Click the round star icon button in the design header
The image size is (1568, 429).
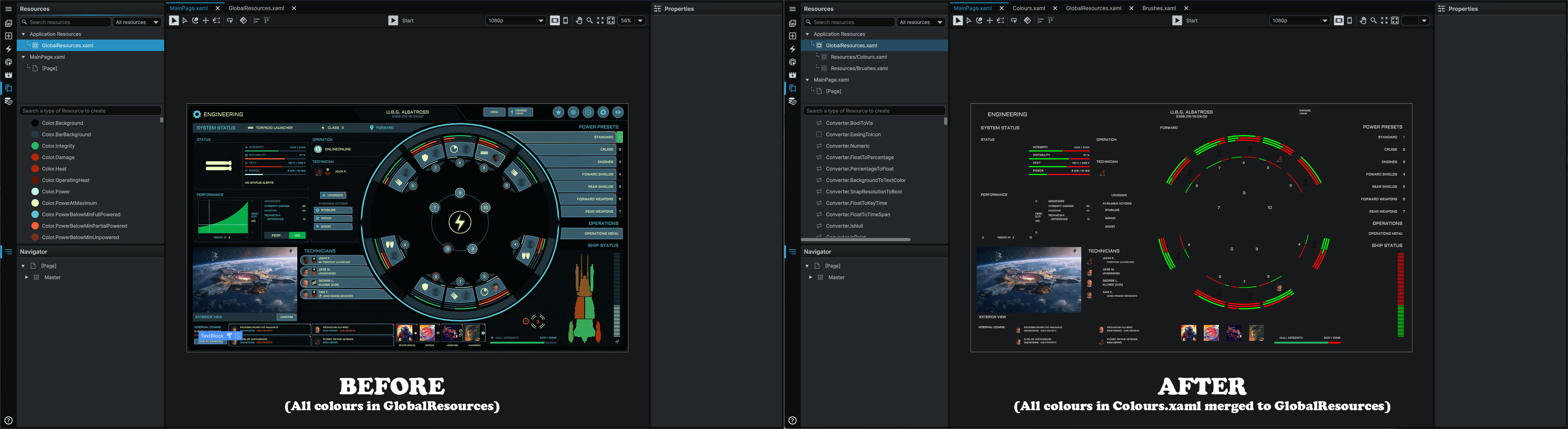click(558, 113)
